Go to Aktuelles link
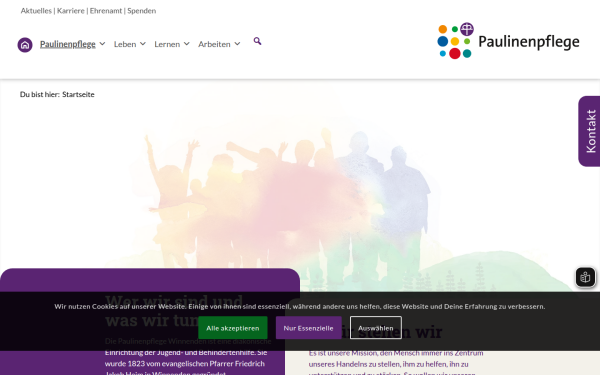This screenshot has height=375, width=600. click(x=36, y=11)
